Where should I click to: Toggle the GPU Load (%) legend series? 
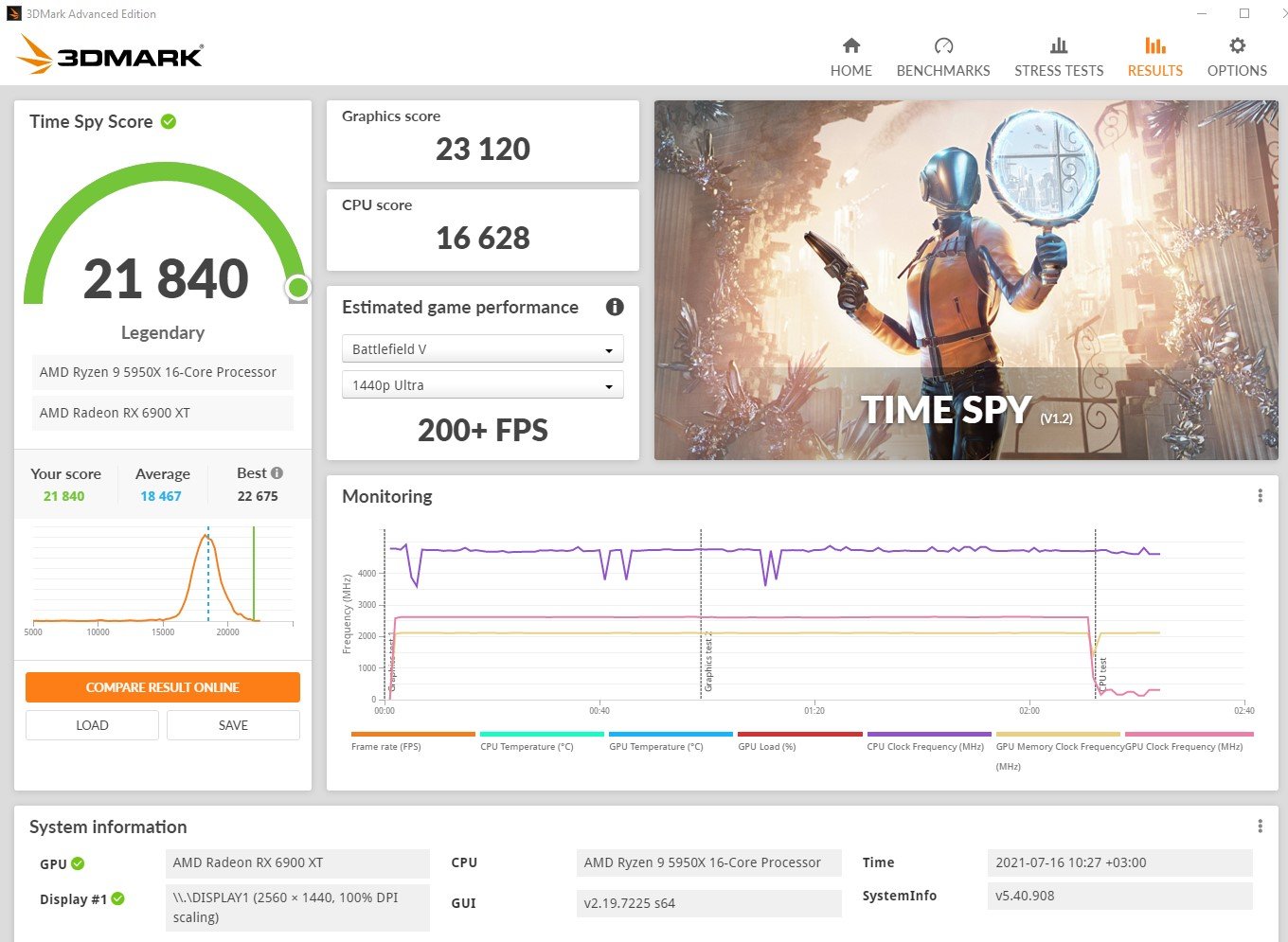coord(800,741)
